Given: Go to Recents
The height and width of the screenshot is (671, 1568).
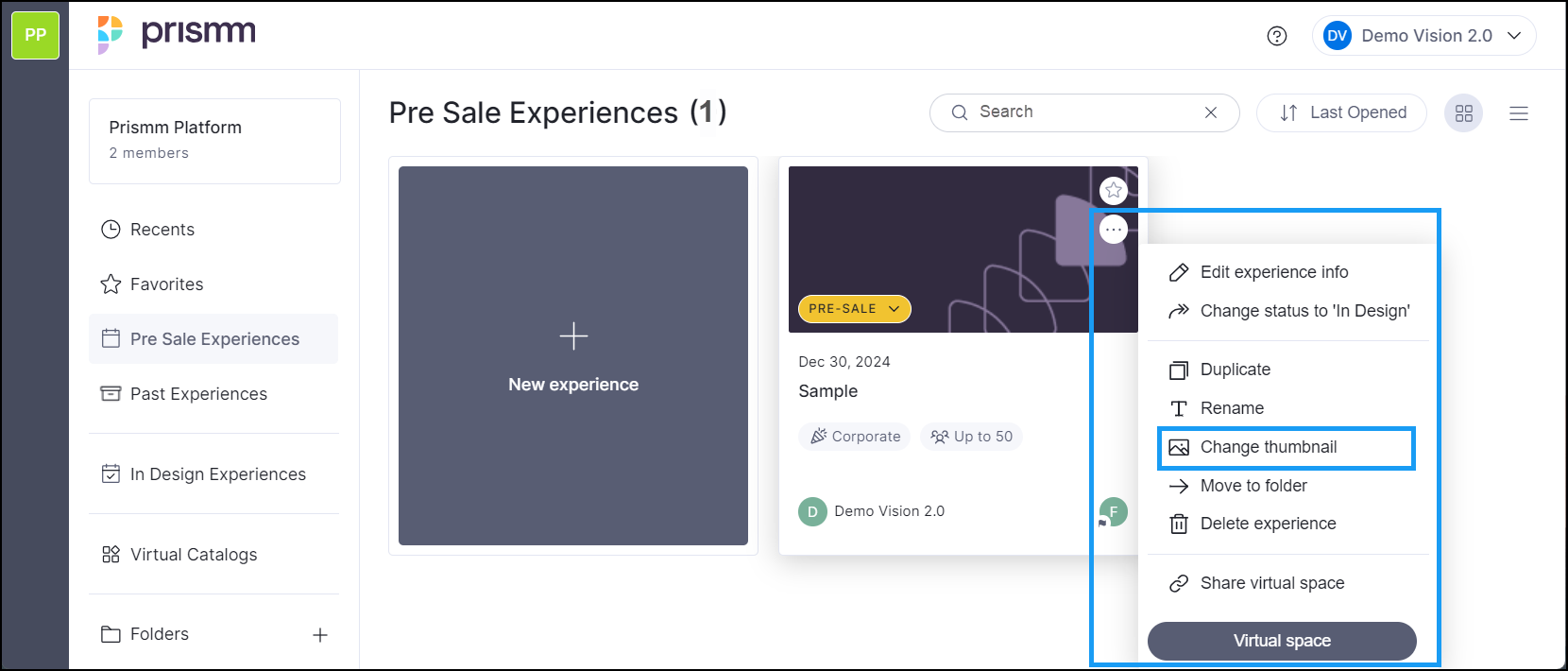Looking at the screenshot, I should [213, 230].
